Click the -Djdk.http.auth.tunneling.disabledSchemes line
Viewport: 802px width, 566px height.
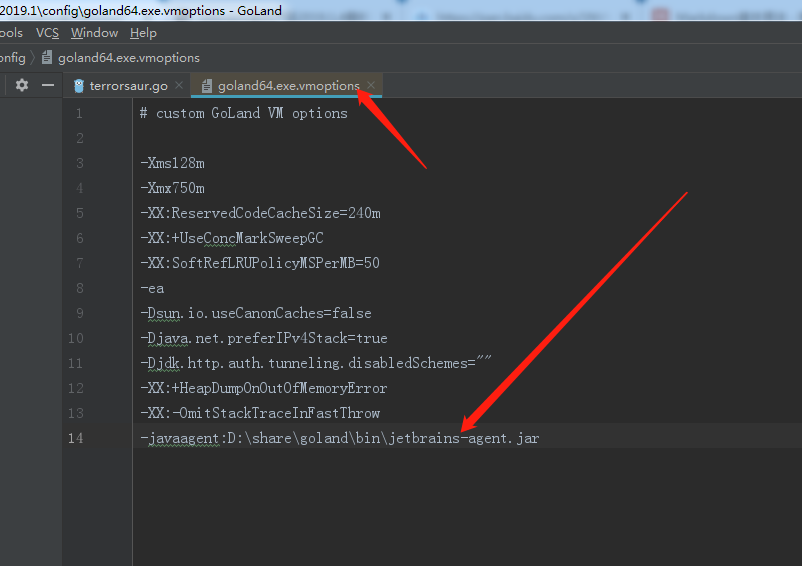click(316, 363)
